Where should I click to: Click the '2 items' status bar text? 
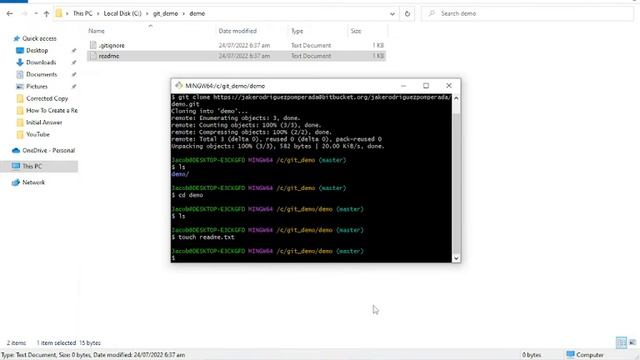(16, 343)
